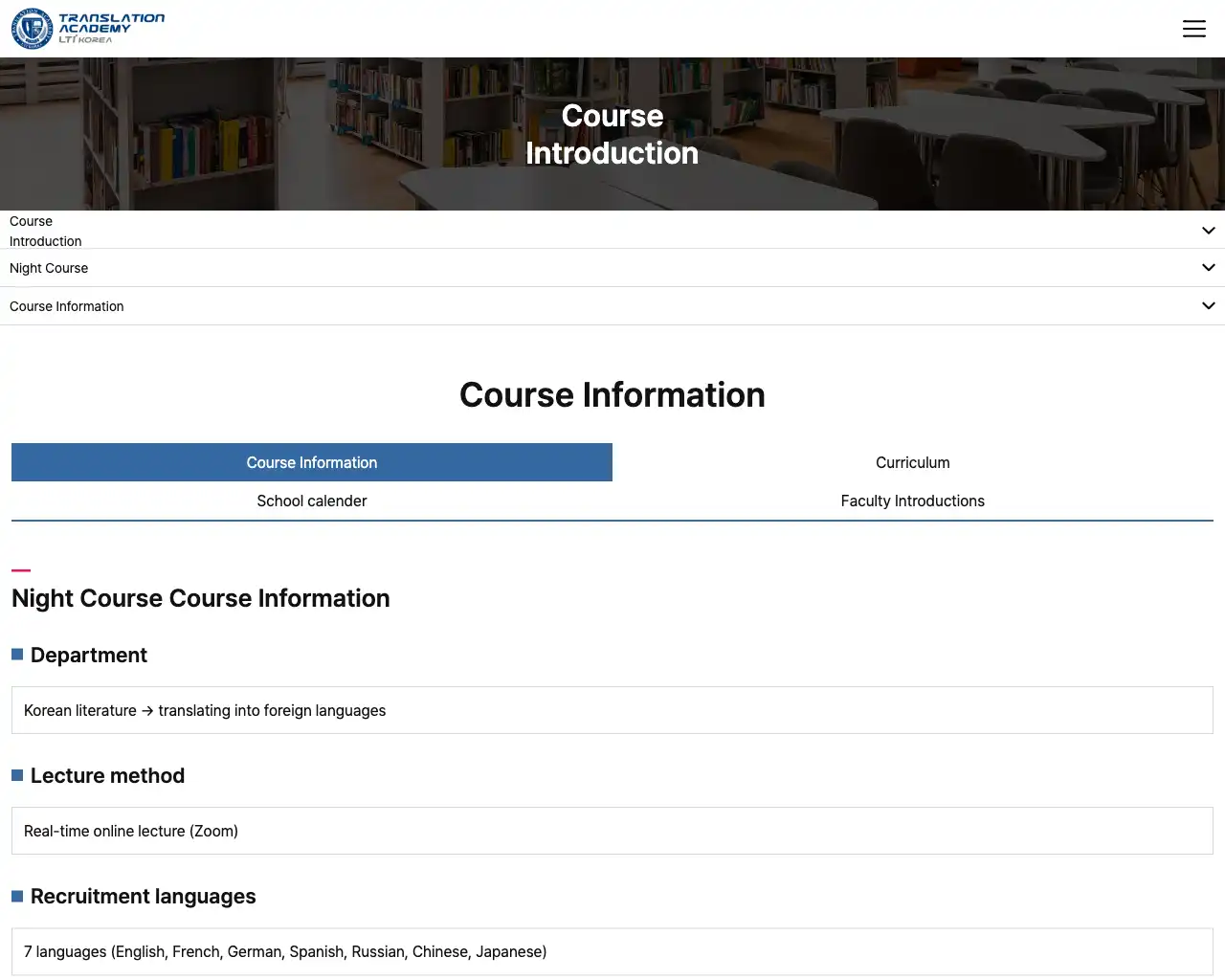Open the hamburger menu icon
Viewport: 1225px width, 980px height.
coord(1193,29)
